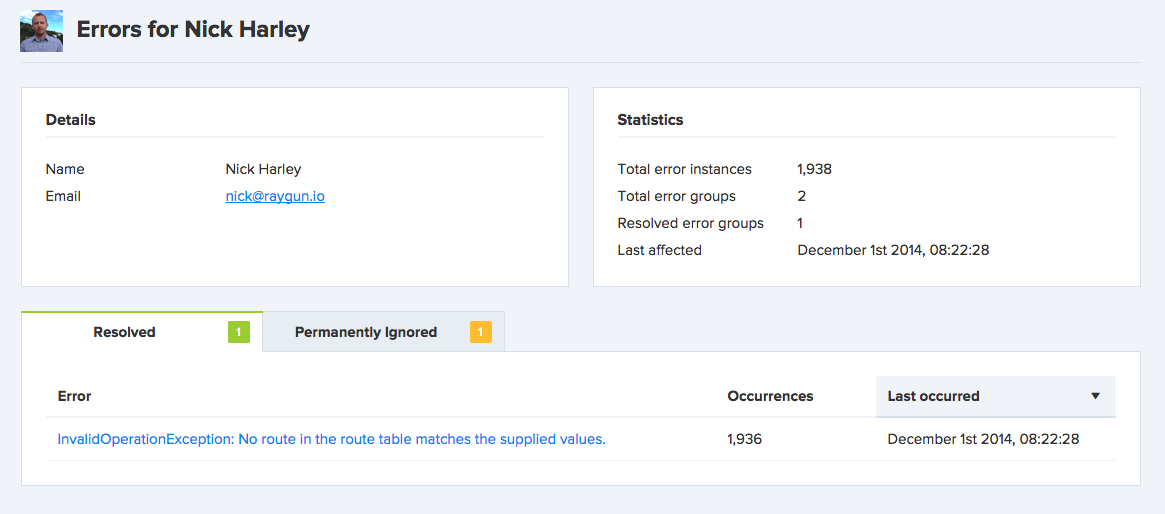The image size is (1165, 514).
Task: Click Nick Harley's profile avatar photo
Action: click(x=41, y=31)
